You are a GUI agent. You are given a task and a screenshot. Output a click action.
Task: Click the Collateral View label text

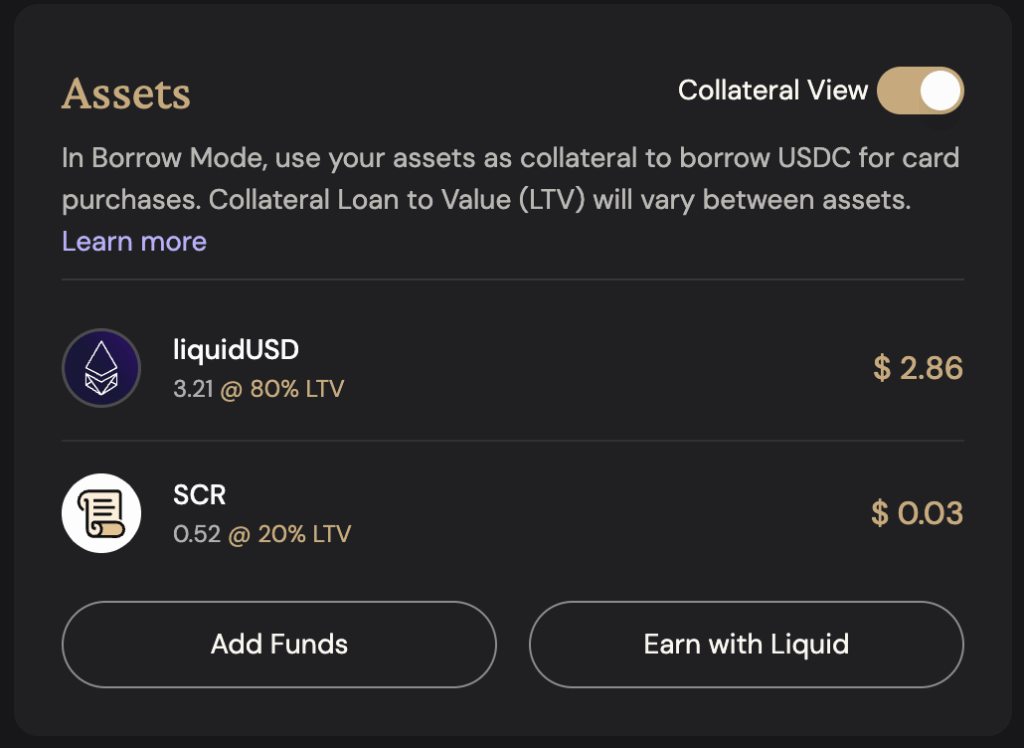772,91
